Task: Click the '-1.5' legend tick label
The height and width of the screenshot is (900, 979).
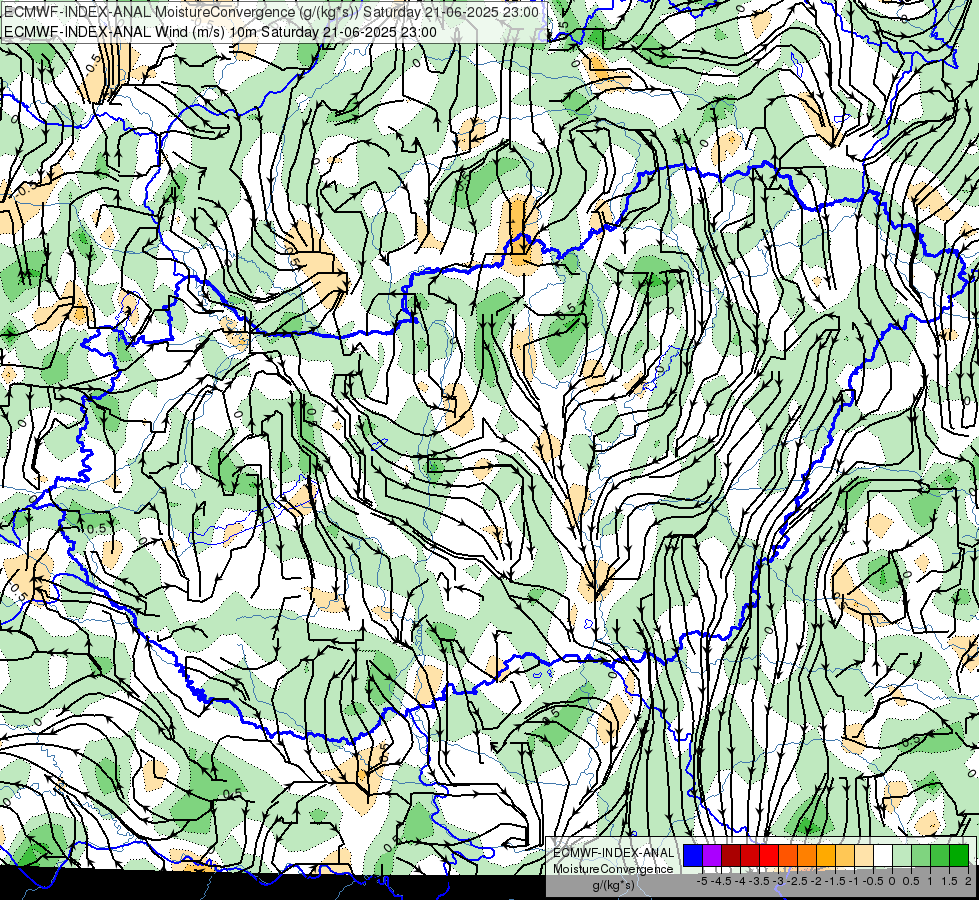Action: pyautogui.click(x=835, y=881)
